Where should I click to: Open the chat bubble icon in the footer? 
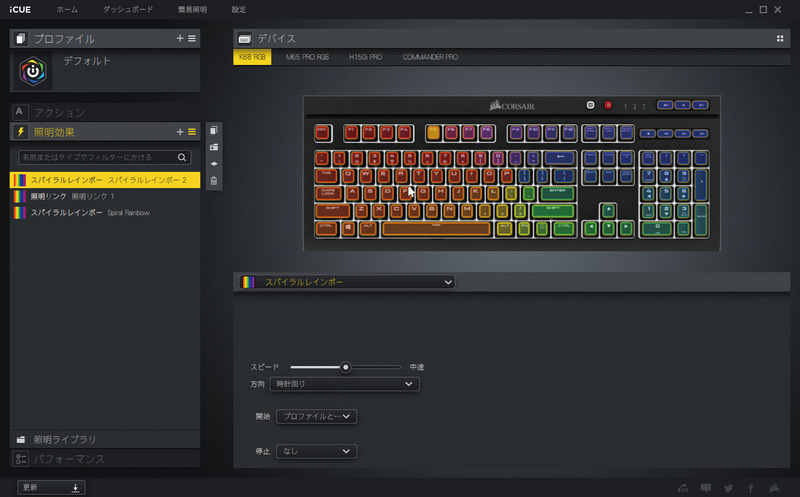706,488
